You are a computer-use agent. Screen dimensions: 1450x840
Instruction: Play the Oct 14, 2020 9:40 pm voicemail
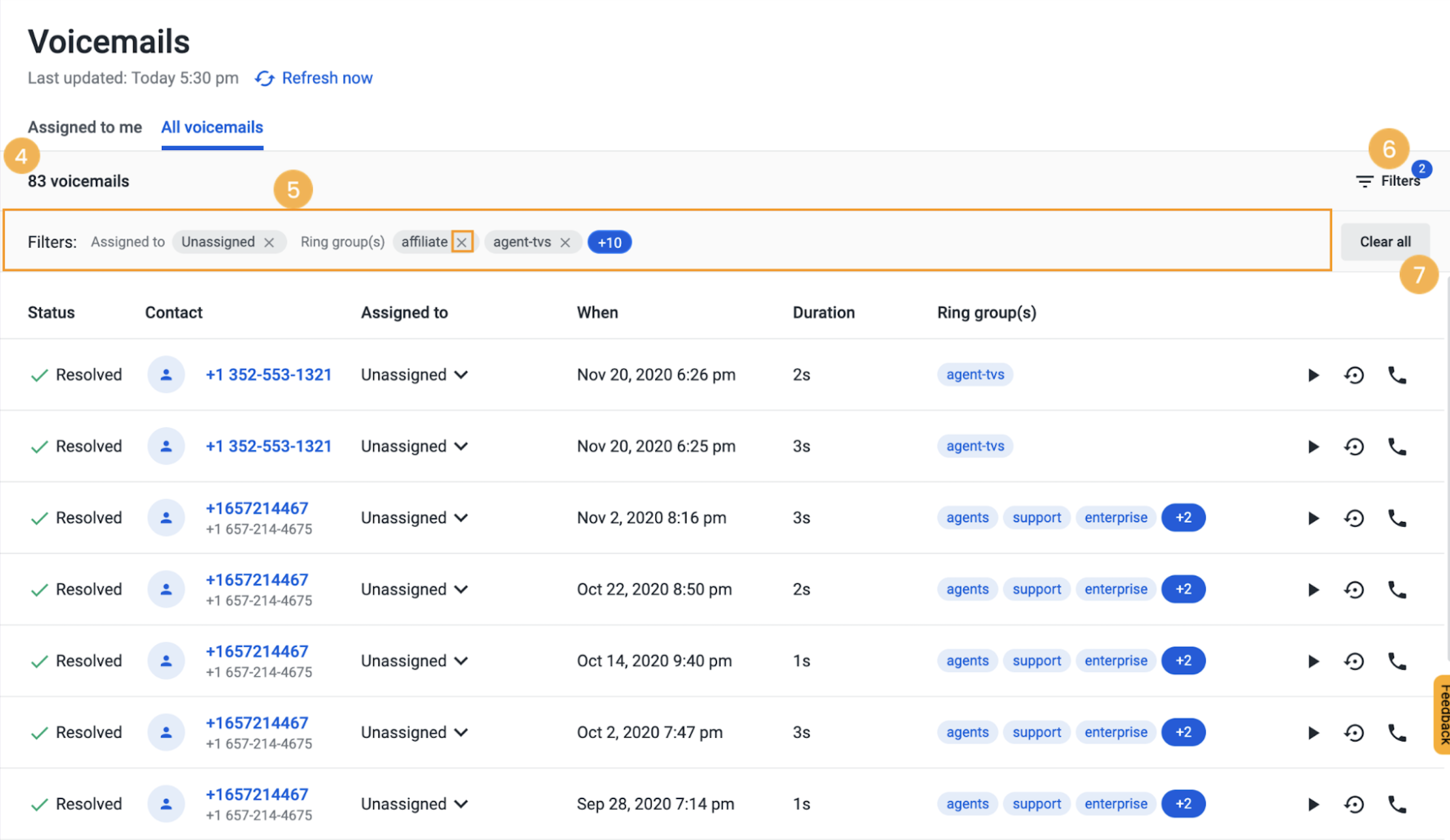click(1313, 661)
